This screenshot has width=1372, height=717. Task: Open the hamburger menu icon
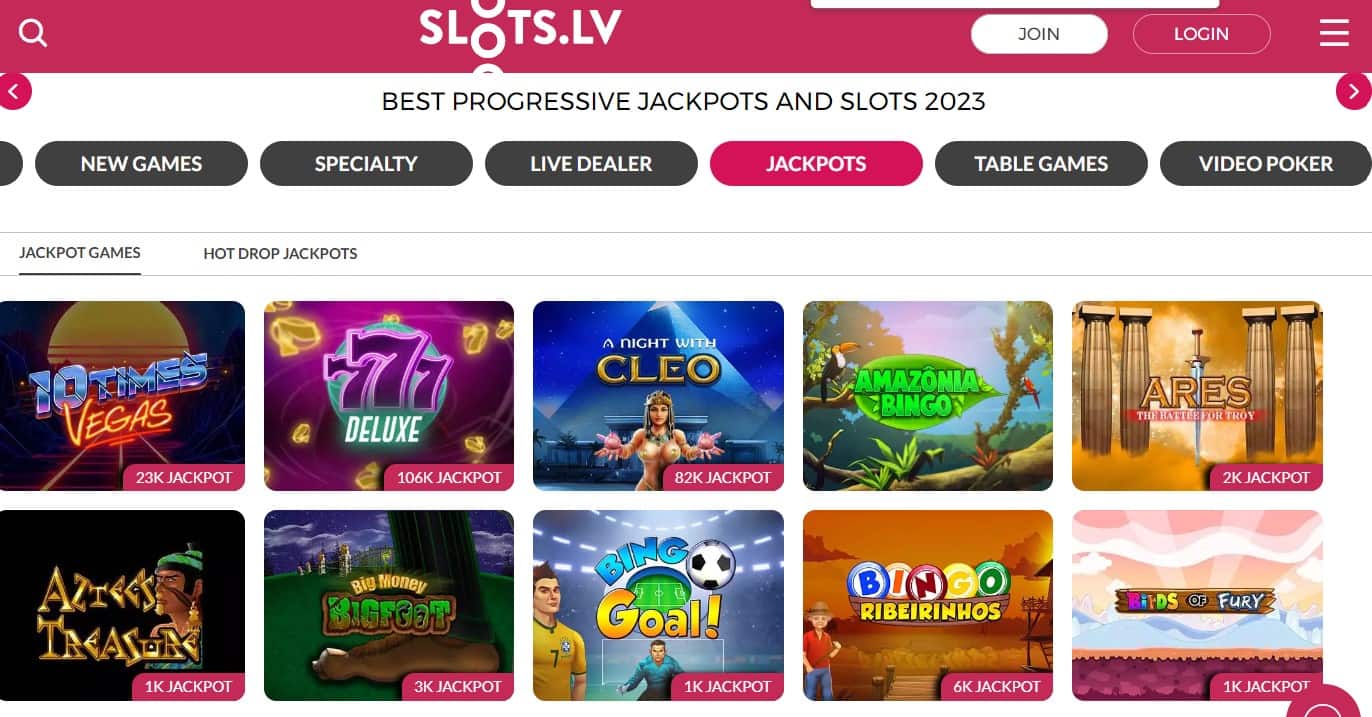click(x=1334, y=33)
